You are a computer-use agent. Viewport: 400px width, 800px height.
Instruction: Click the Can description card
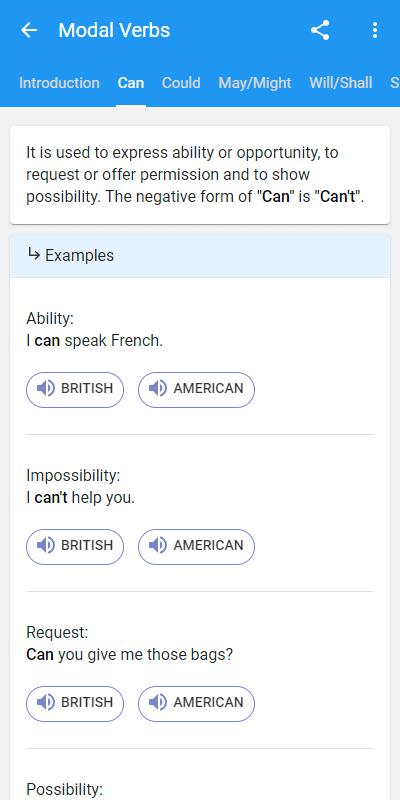point(200,175)
